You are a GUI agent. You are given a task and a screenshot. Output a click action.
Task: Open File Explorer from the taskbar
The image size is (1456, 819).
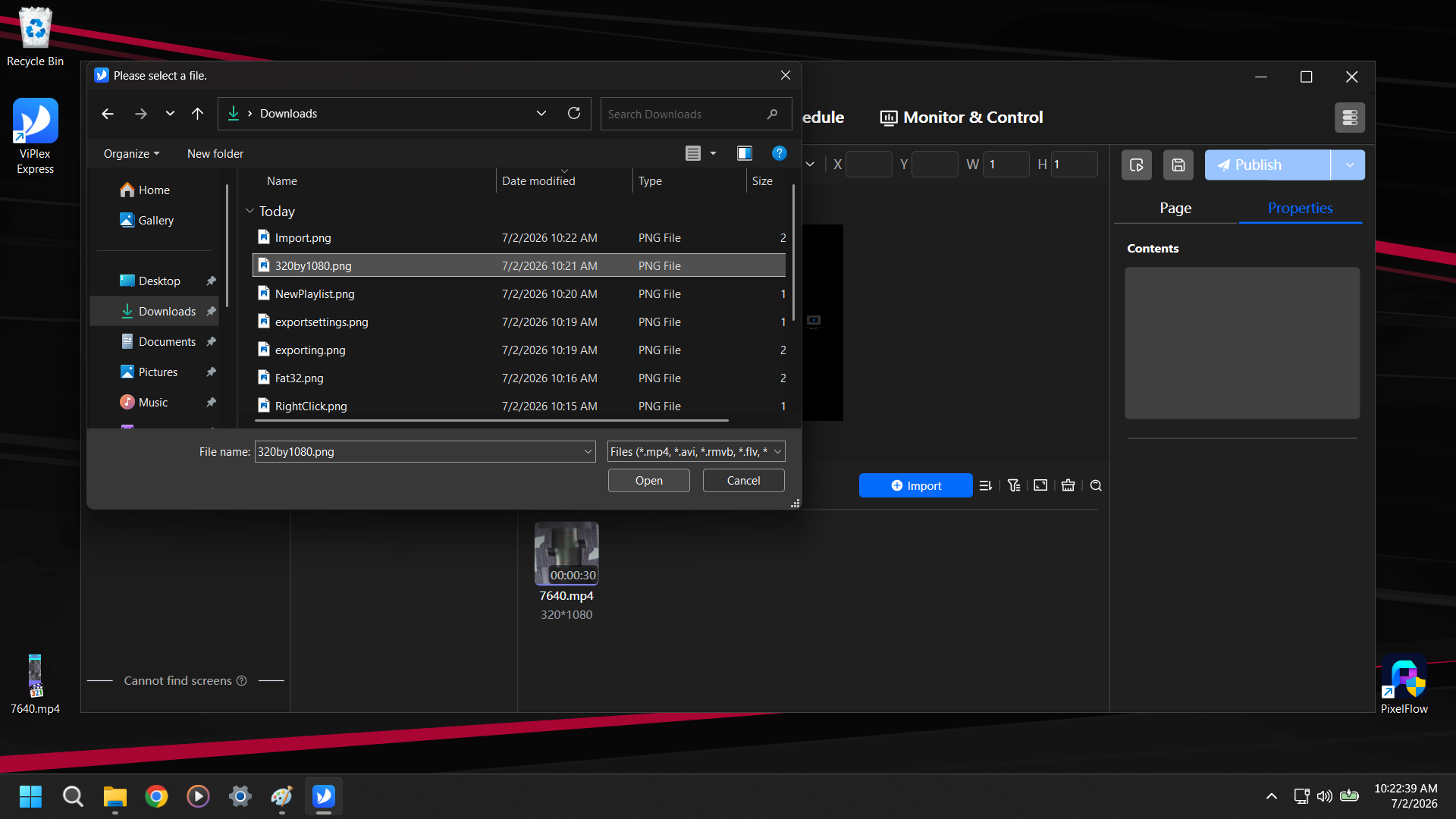(x=115, y=796)
